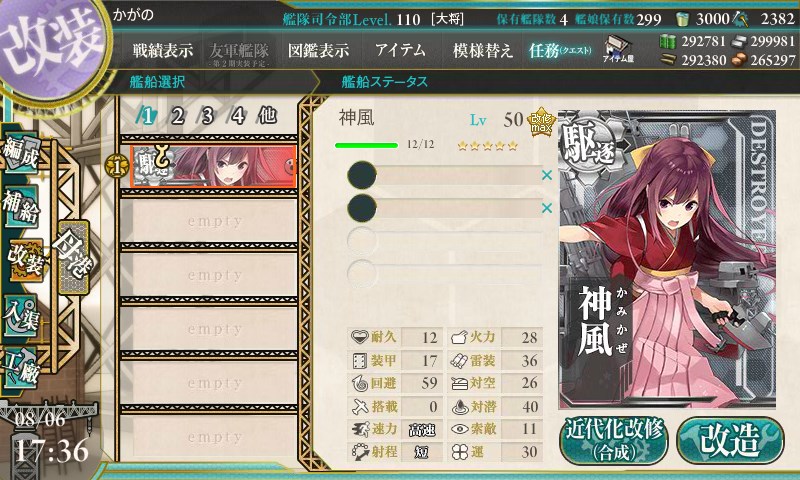
Task: Open the 編成 fleet composition sidebar icon
Action: (x=21, y=153)
